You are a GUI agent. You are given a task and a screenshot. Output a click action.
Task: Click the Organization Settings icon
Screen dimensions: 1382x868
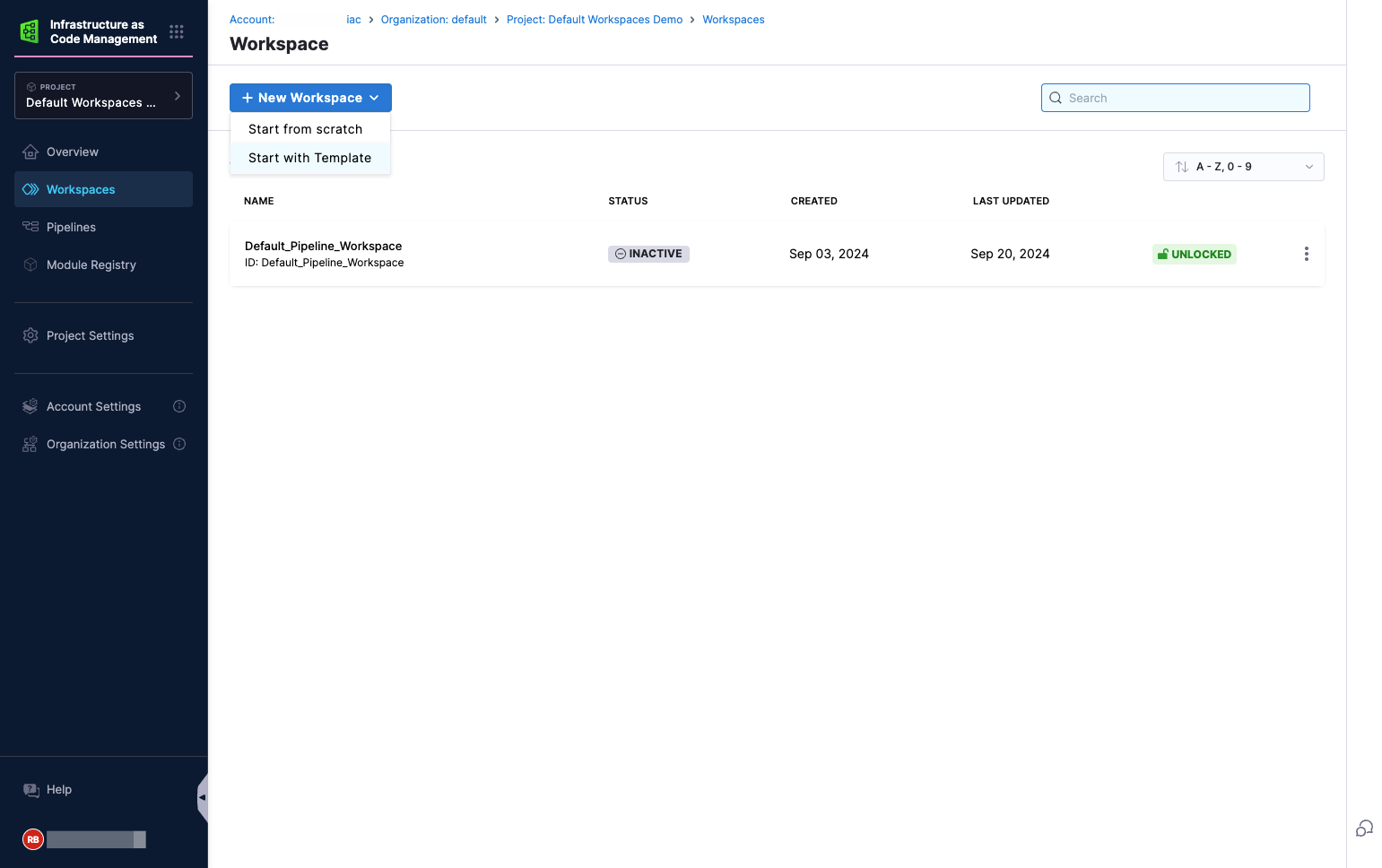click(30, 444)
